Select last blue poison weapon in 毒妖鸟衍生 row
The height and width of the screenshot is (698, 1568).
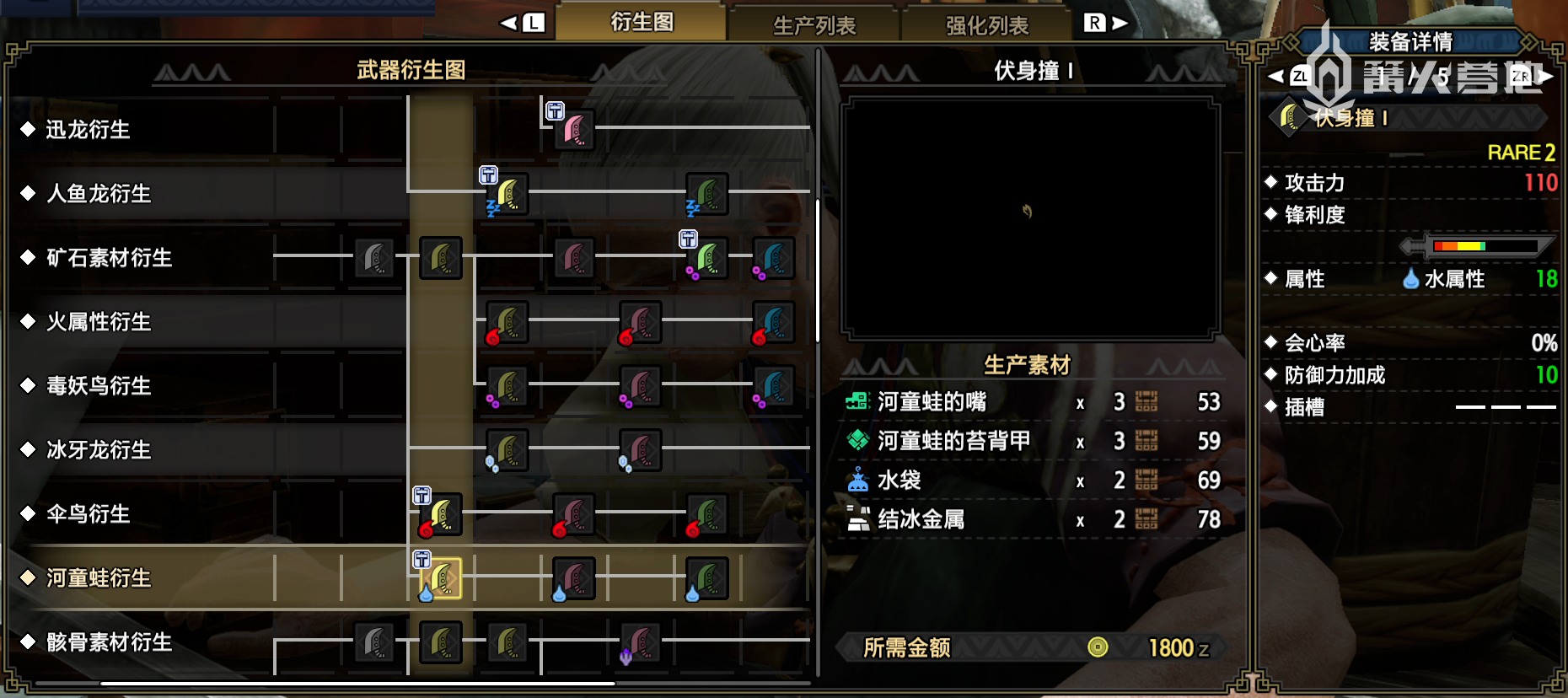tap(774, 386)
